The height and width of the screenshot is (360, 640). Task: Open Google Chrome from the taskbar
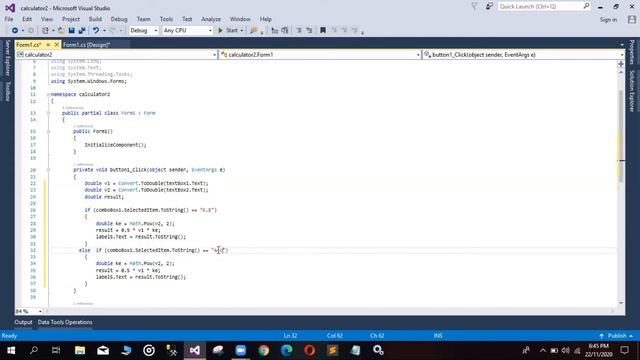[x=264, y=350]
